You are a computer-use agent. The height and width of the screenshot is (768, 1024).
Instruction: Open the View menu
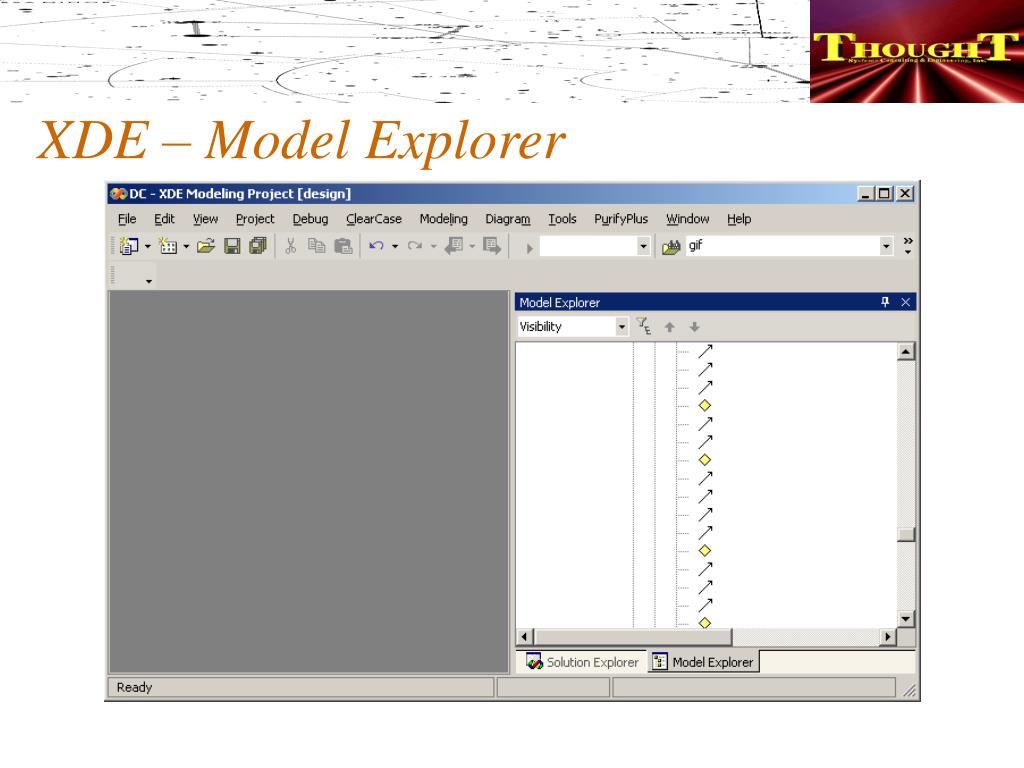205,219
